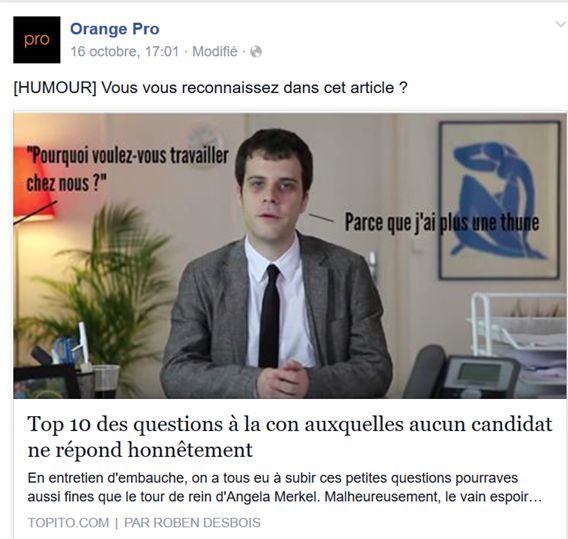Screen dimensions: 568x539
Task: Click the author name PAR ROBEN DESBOIS
Action: point(192,523)
